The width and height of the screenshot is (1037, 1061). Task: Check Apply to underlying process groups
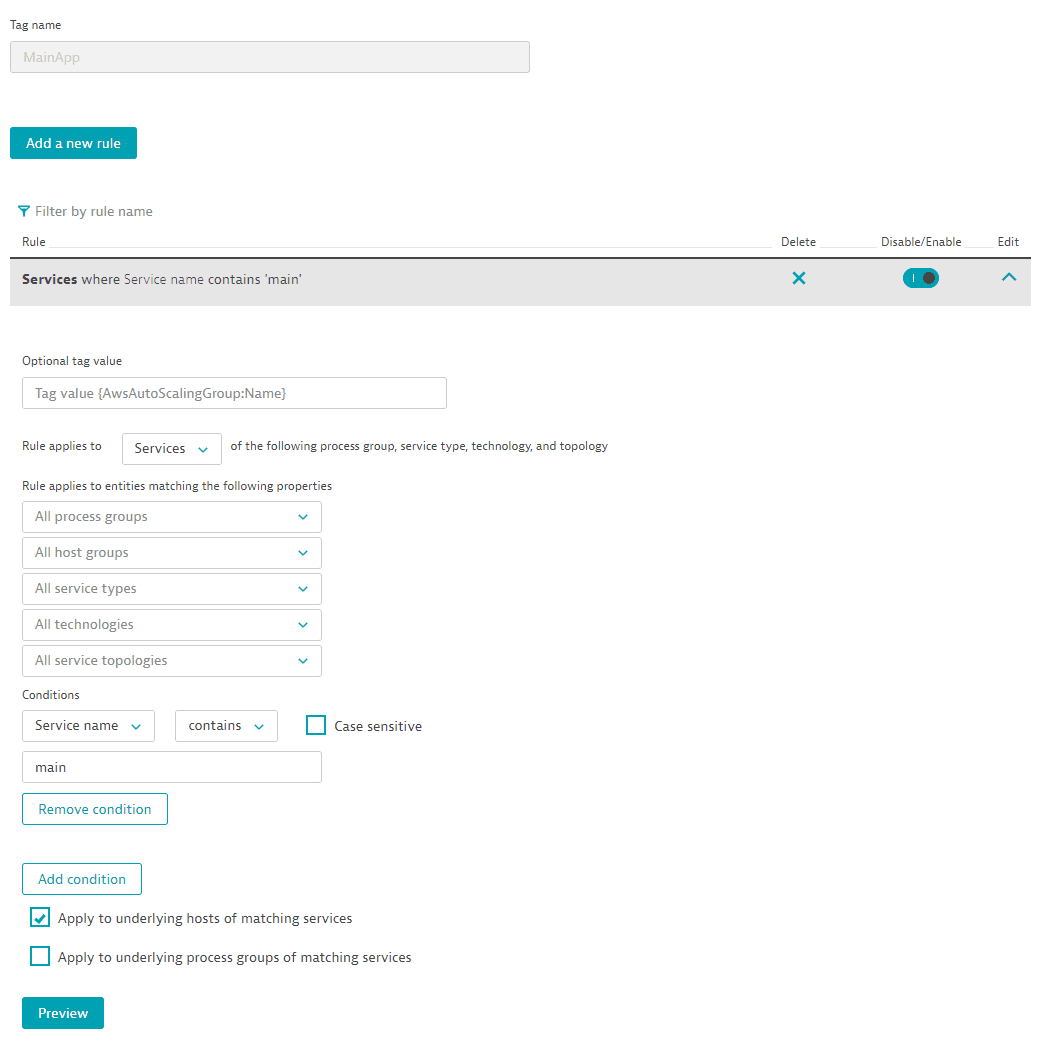pos(40,957)
